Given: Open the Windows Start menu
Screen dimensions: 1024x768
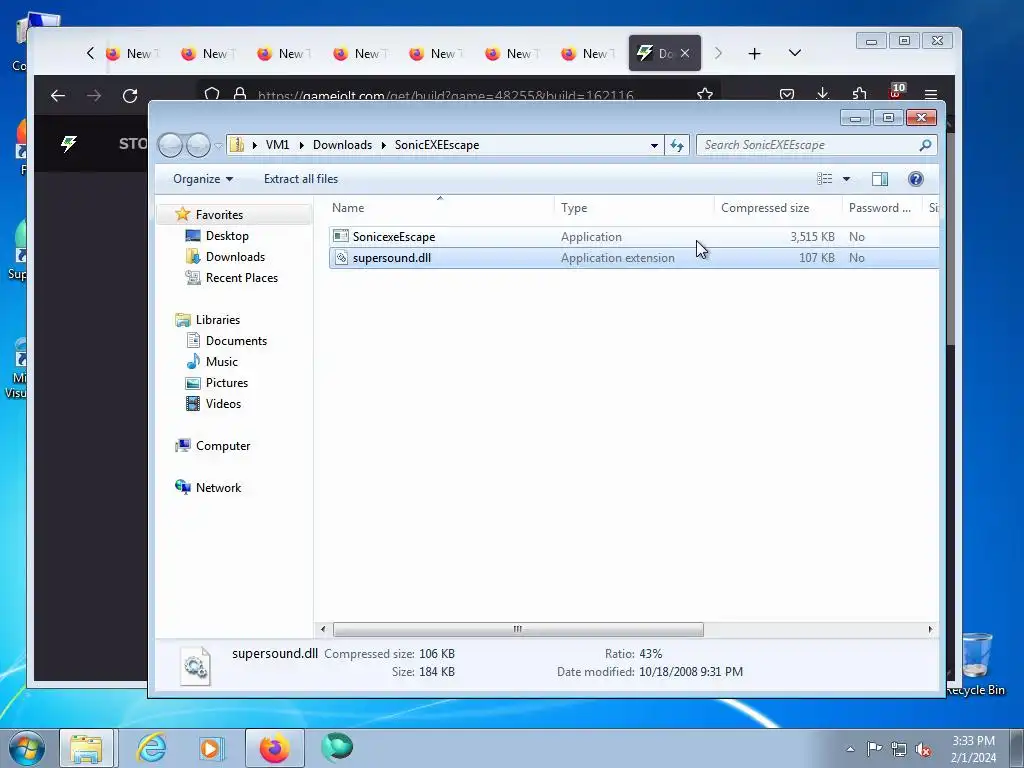Looking at the screenshot, I should (26, 748).
